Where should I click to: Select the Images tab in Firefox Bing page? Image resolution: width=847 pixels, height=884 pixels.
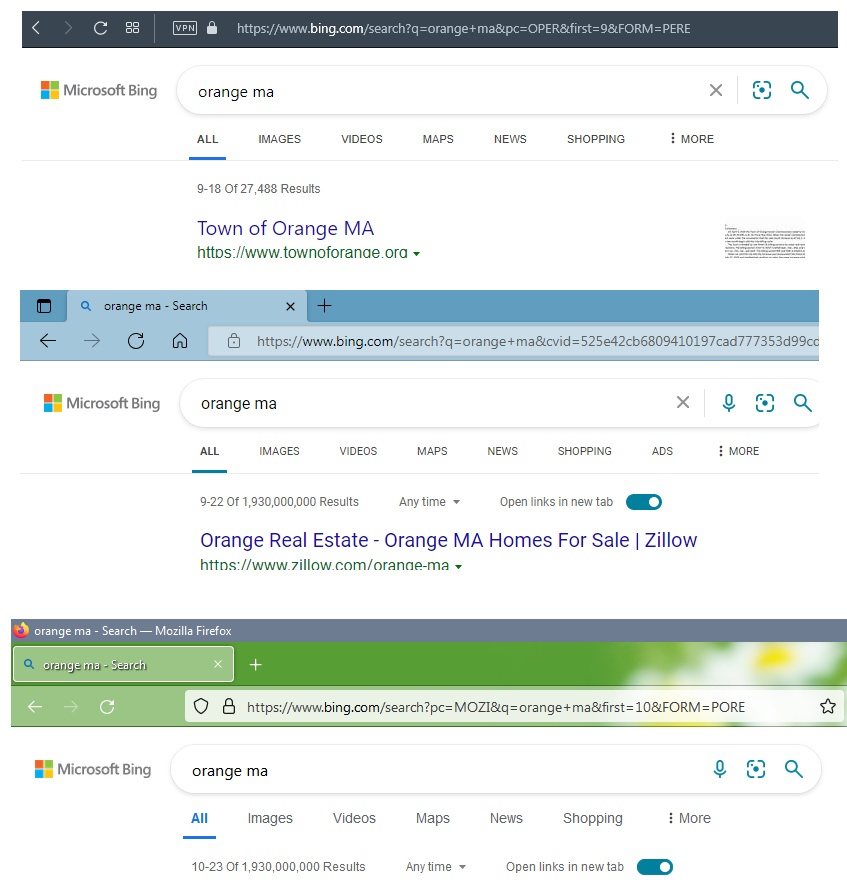click(270, 818)
